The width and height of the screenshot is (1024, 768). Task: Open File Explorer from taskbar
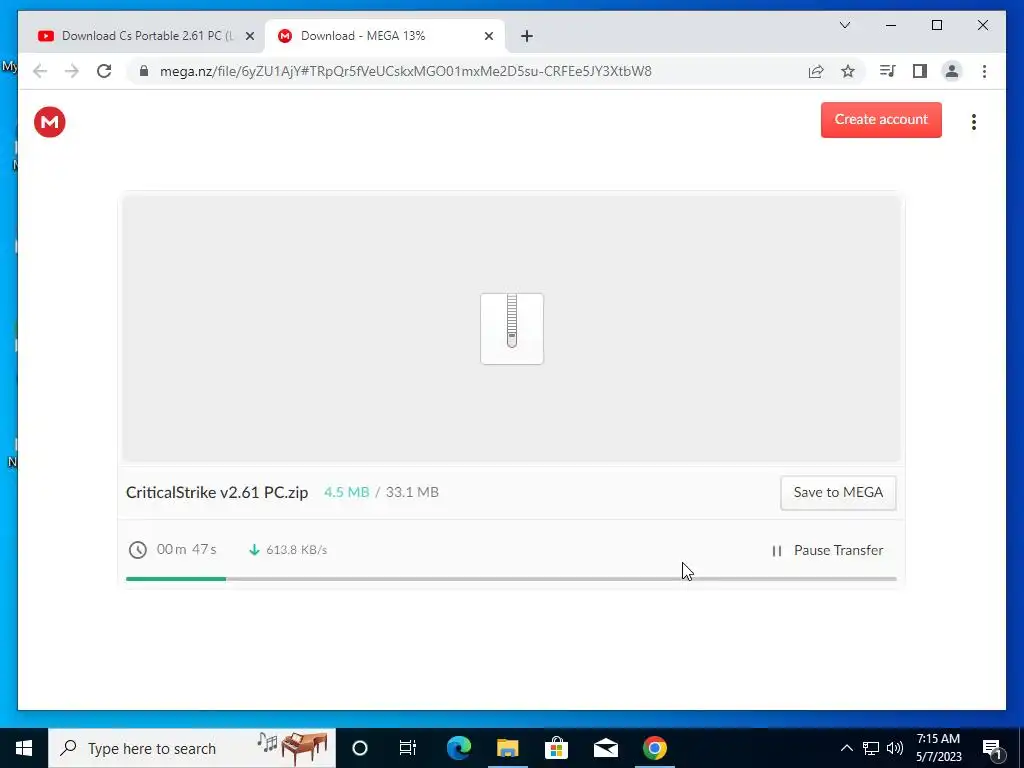click(507, 748)
